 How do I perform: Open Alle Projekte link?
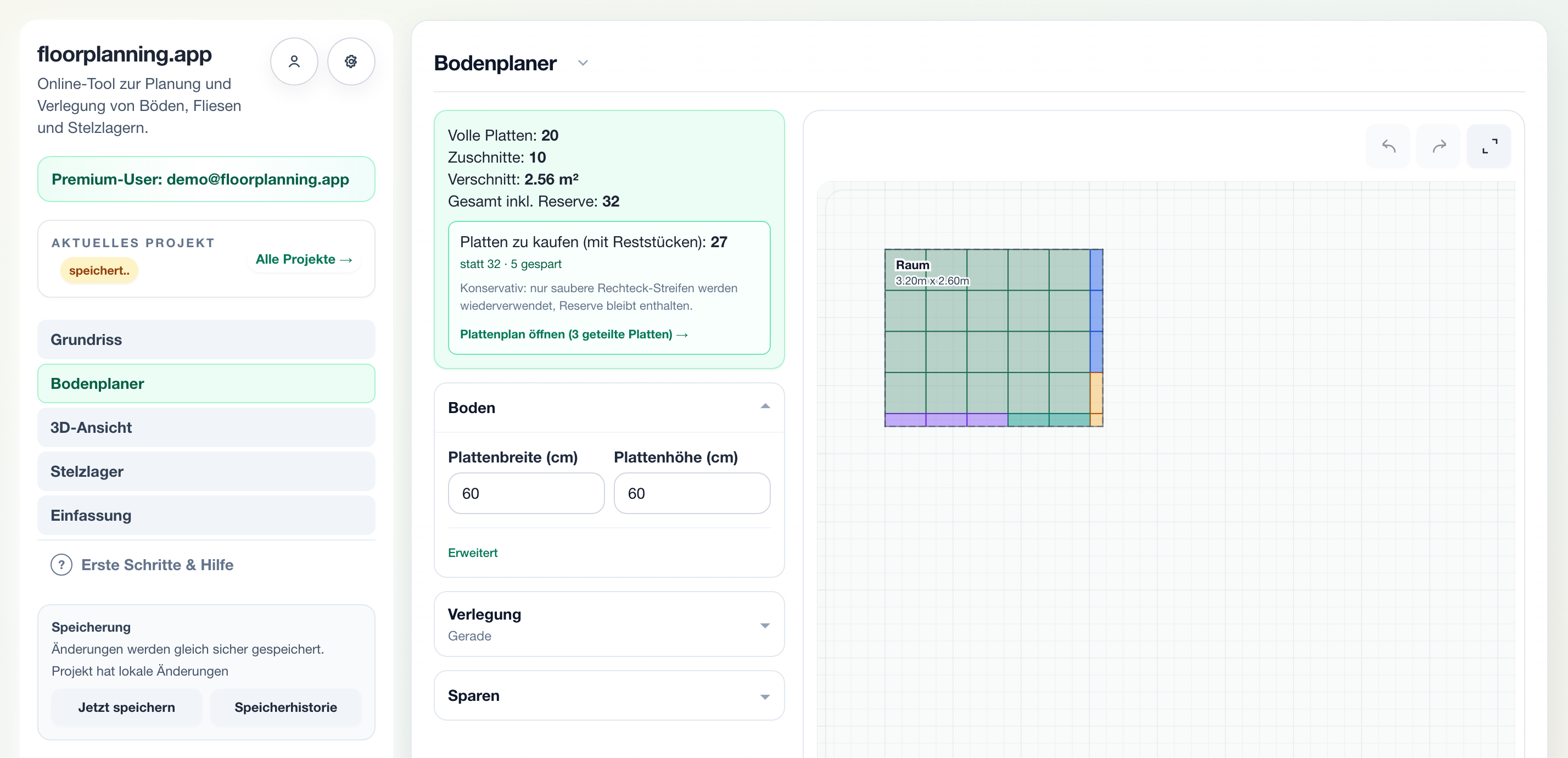pos(304,259)
